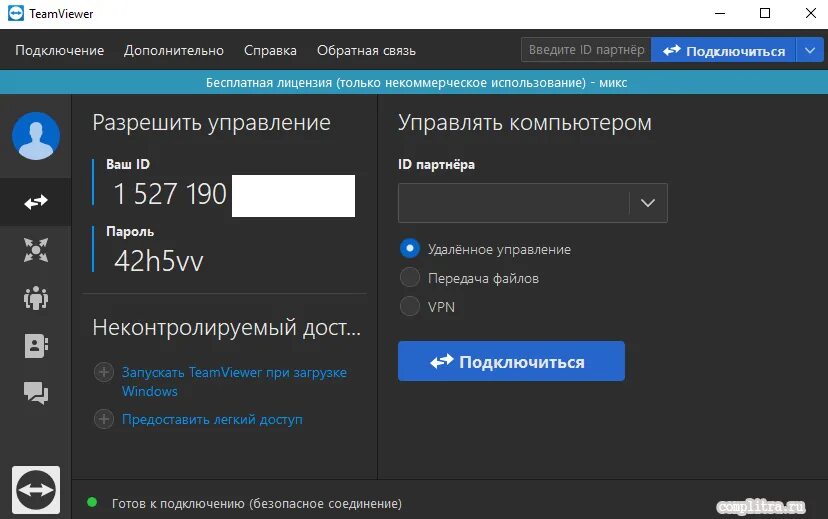Image resolution: width=828 pixels, height=519 pixels.
Task: Maximize the TeamViewer window
Action: click(x=765, y=13)
